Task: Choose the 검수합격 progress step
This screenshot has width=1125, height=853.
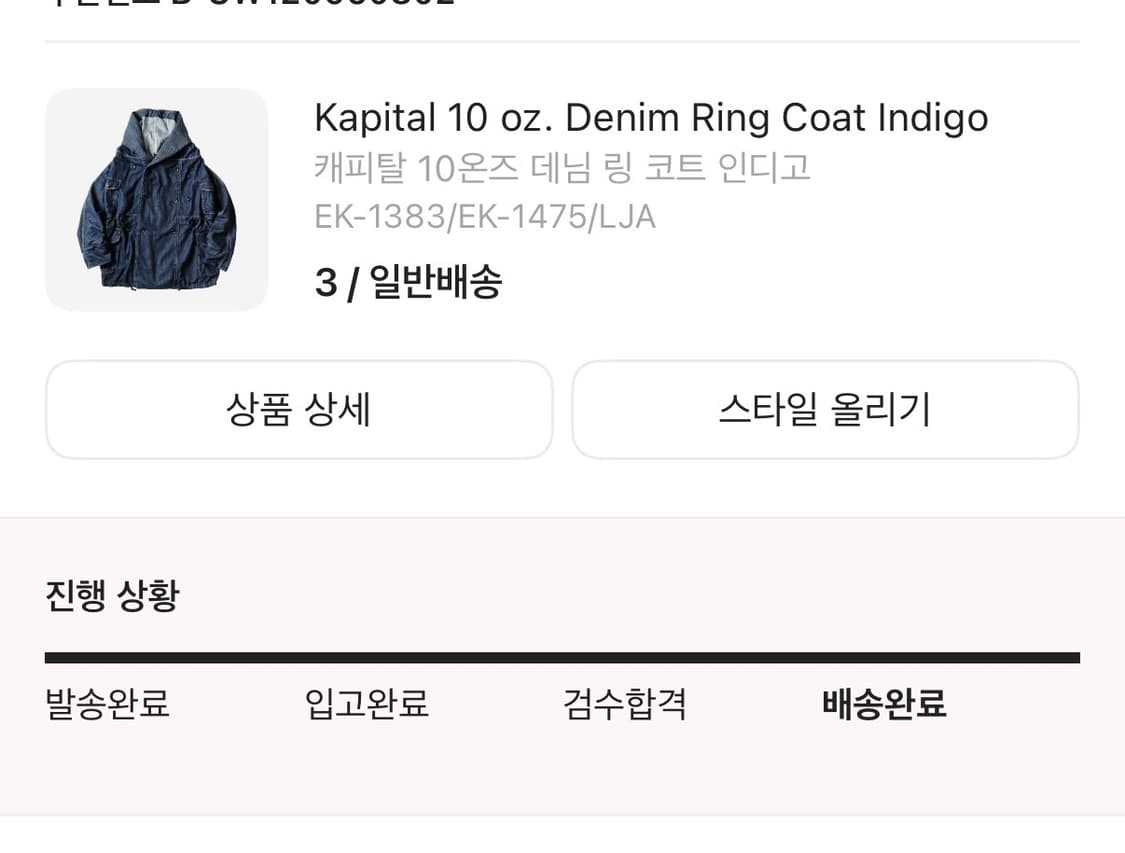Action: click(625, 704)
